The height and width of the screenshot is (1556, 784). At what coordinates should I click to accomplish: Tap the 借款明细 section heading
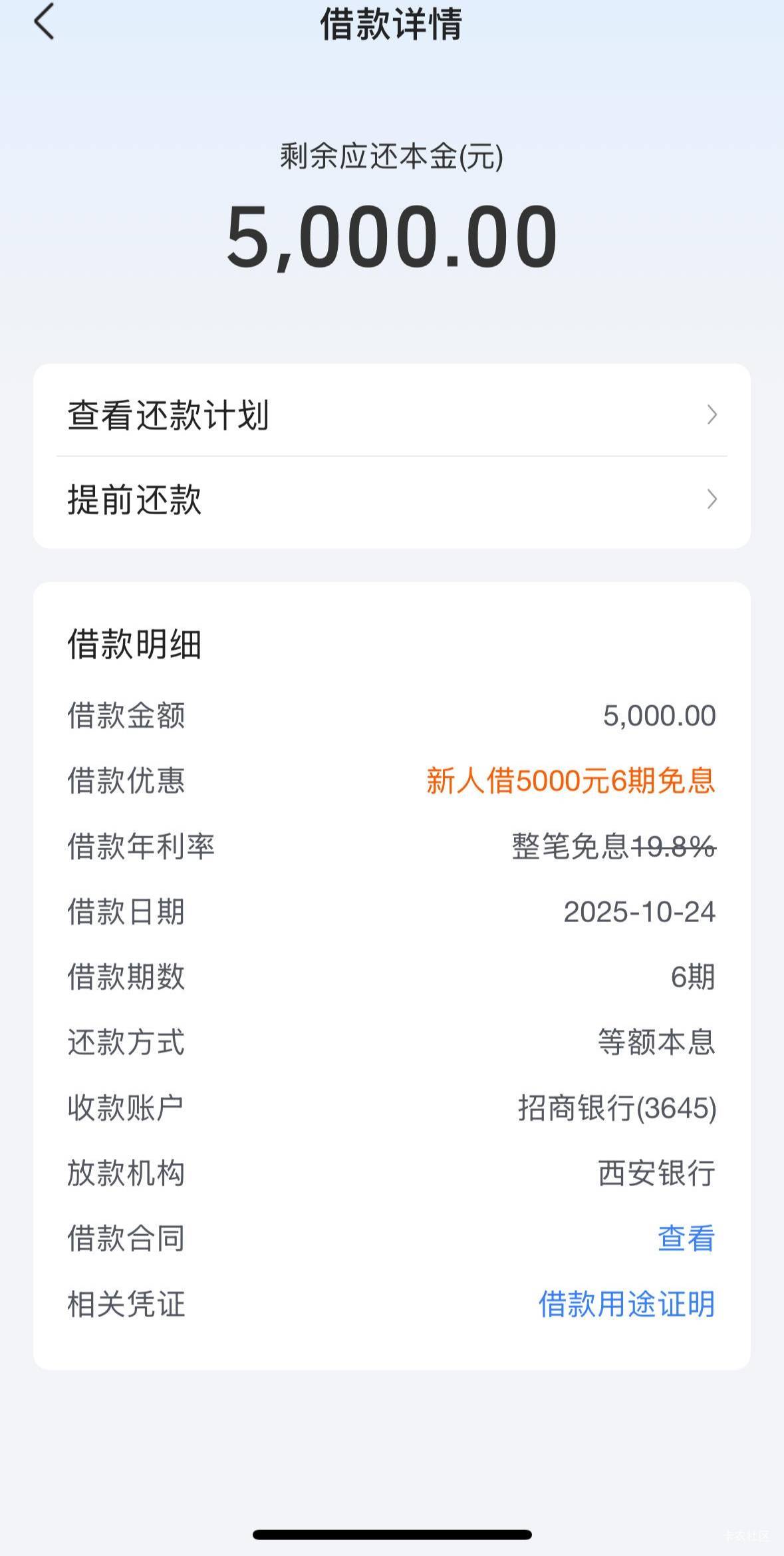click(x=134, y=645)
